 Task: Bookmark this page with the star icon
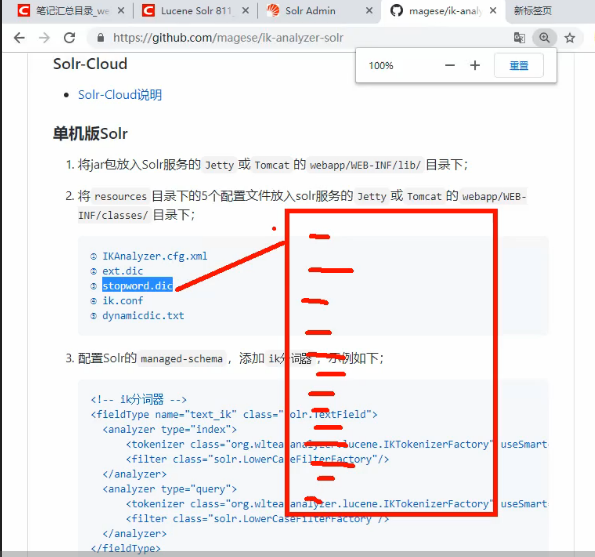coord(570,38)
